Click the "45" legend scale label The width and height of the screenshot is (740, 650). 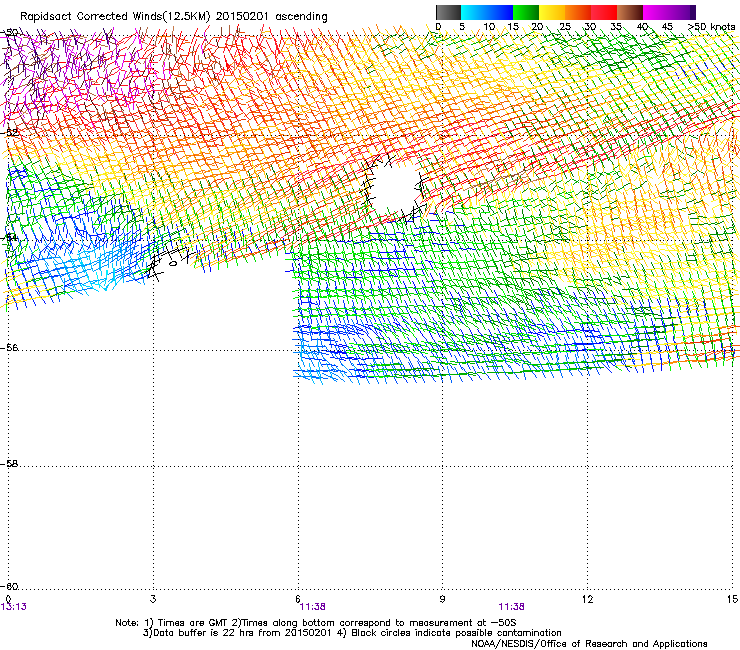tap(667, 26)
